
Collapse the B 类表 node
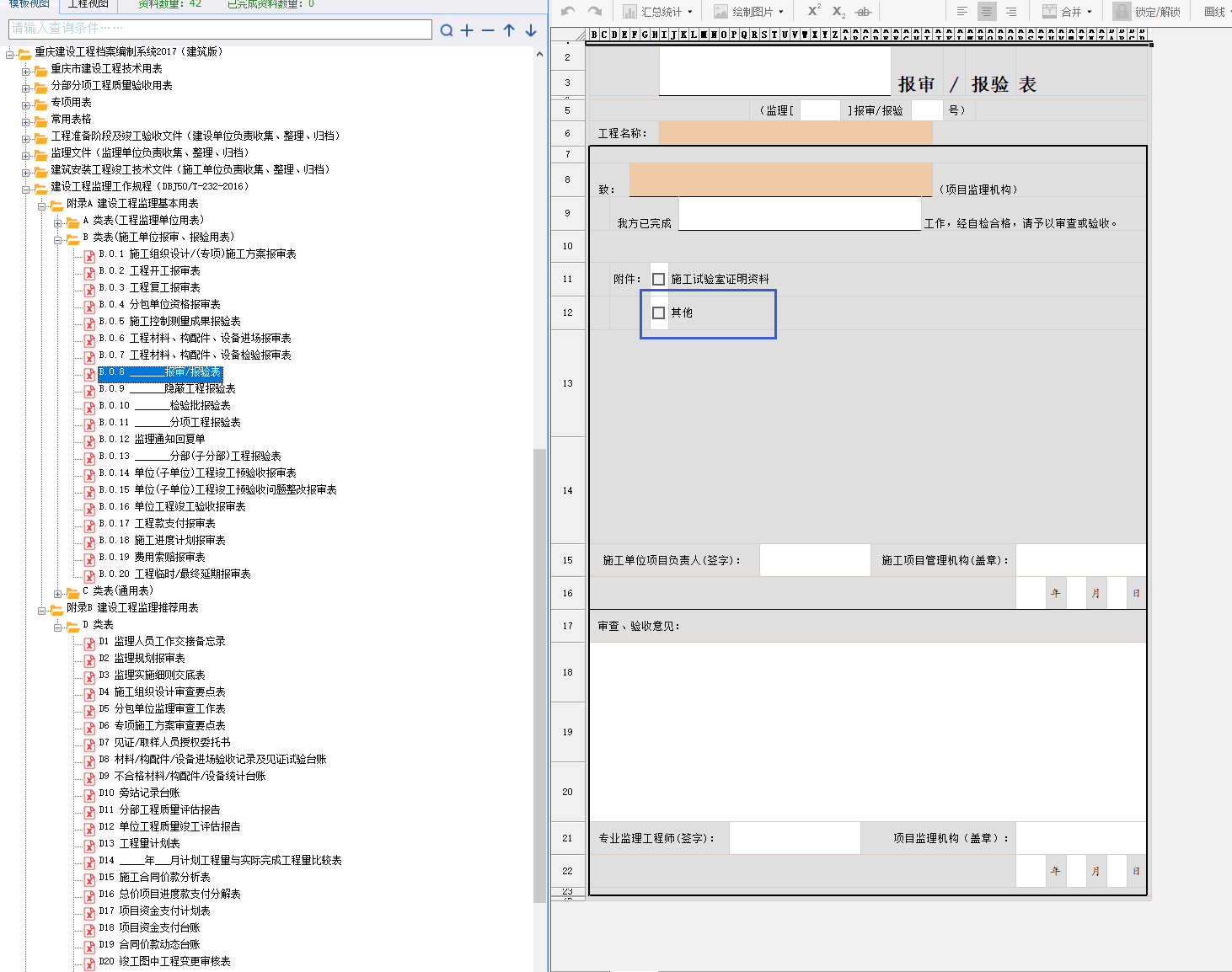(57, 240)
